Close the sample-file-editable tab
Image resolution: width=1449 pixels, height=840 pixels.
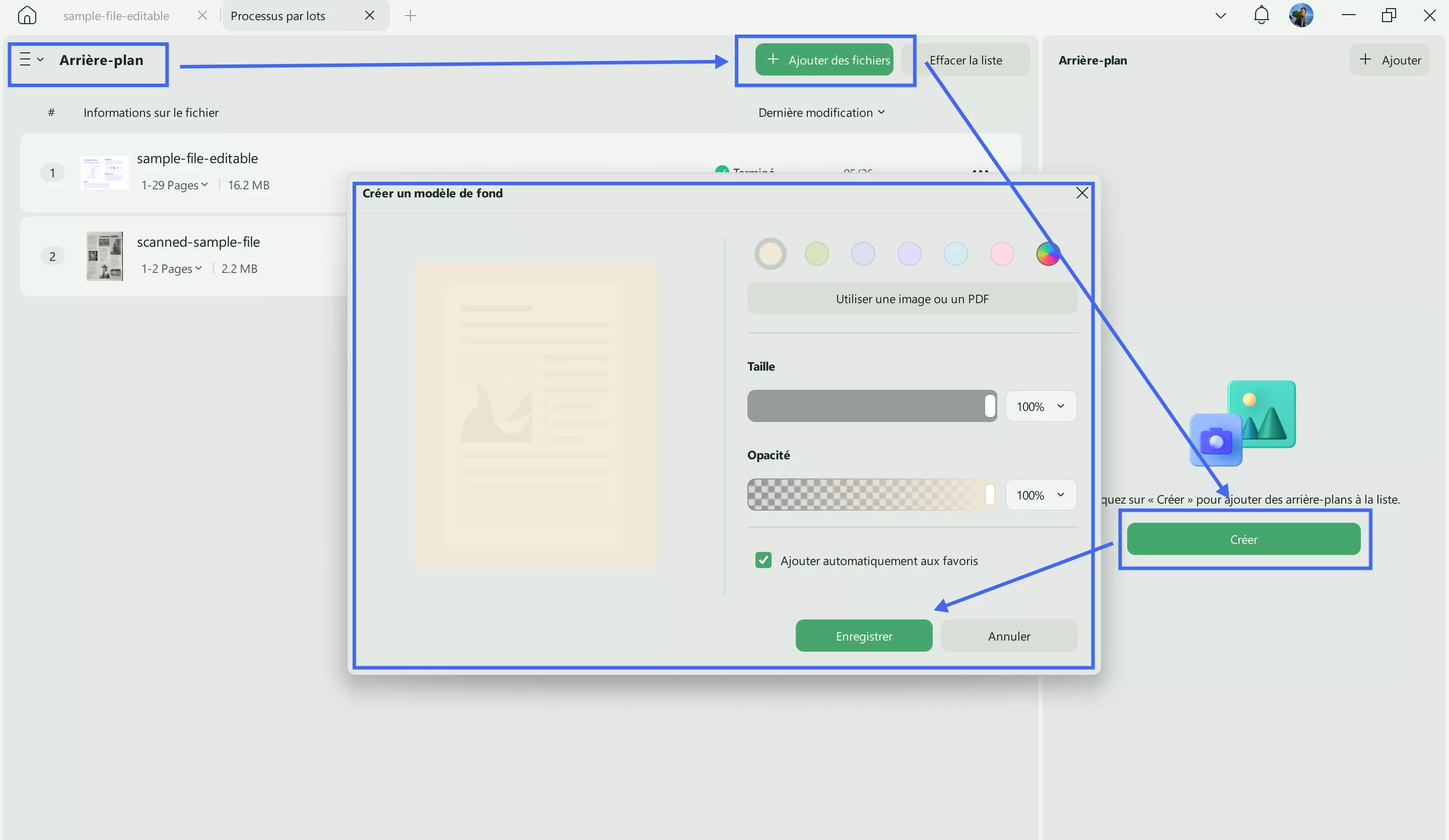[202, 16]
